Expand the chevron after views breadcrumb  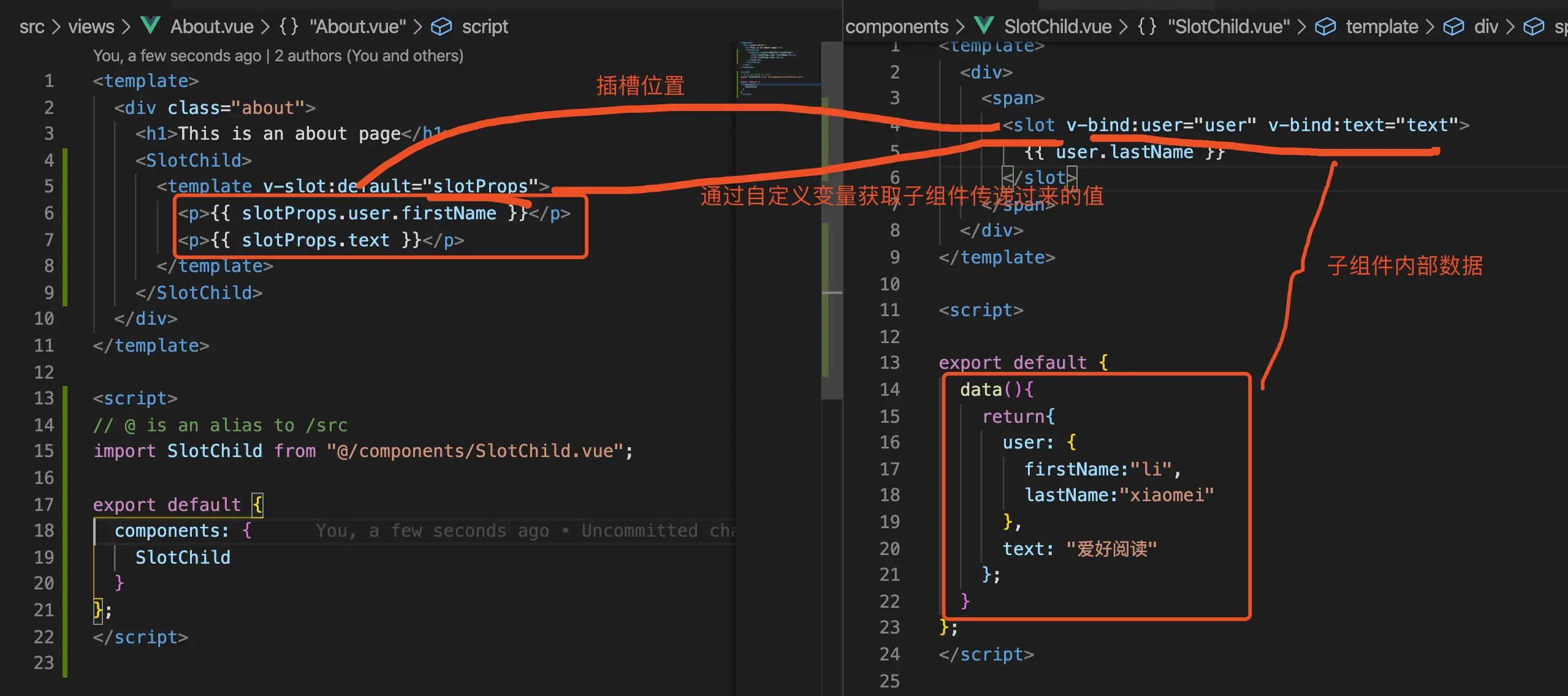click(126, 27)
